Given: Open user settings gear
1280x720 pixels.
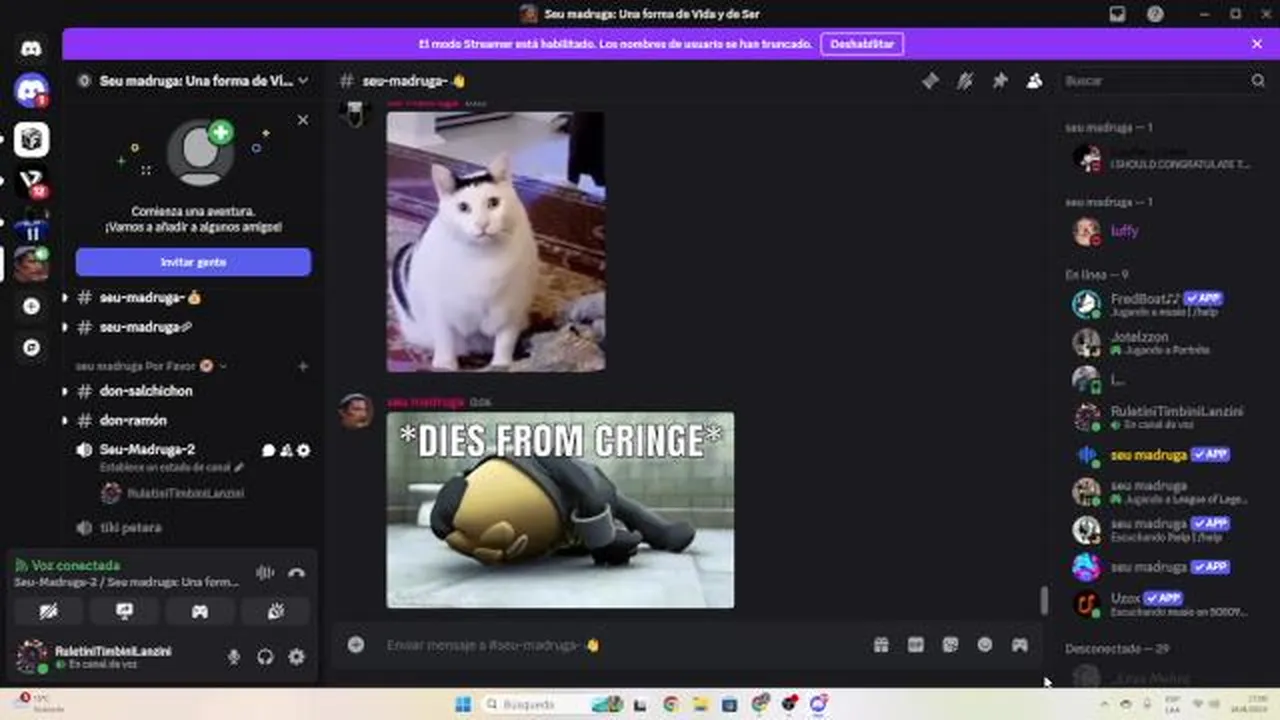Looking at the screenshot, I should 296,657.
